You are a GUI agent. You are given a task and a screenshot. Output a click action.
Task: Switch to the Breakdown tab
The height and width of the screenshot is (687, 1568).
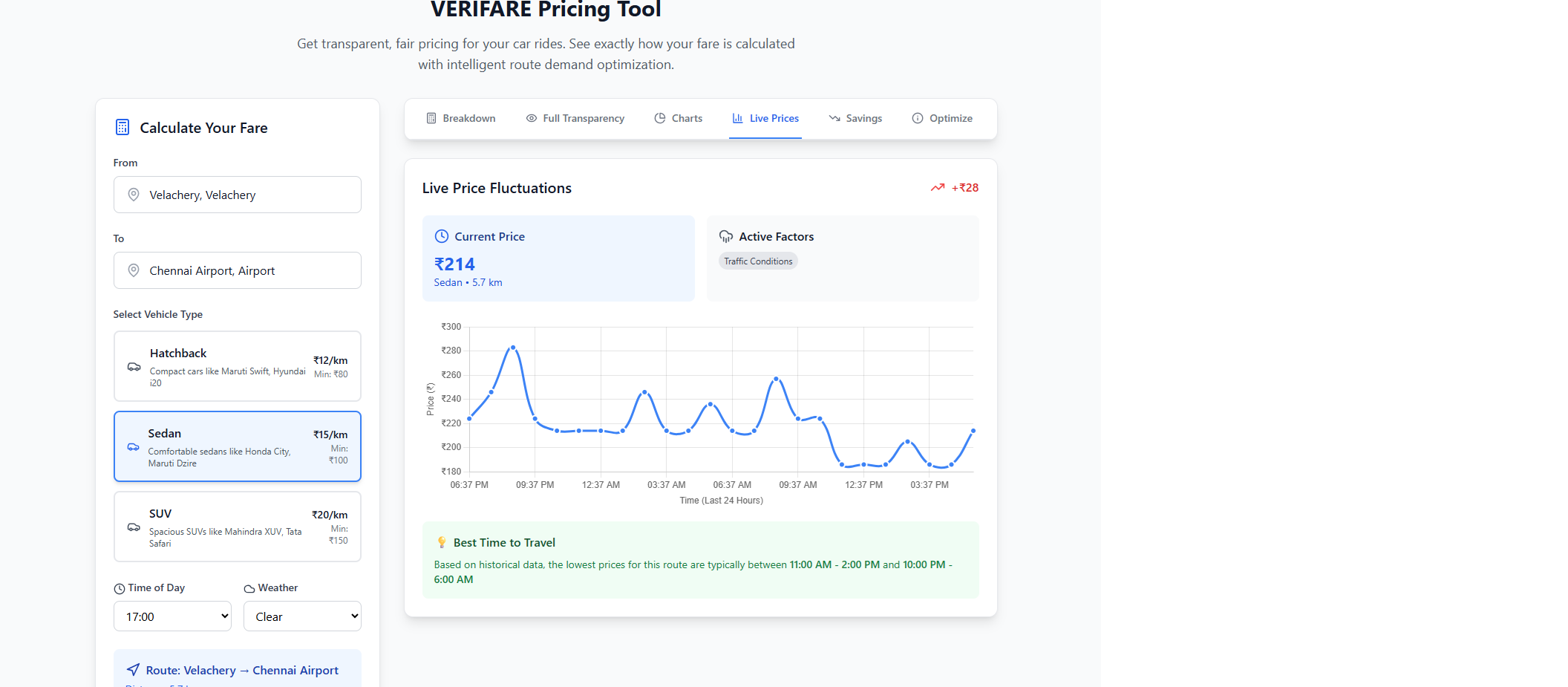(x=461, y=118)
